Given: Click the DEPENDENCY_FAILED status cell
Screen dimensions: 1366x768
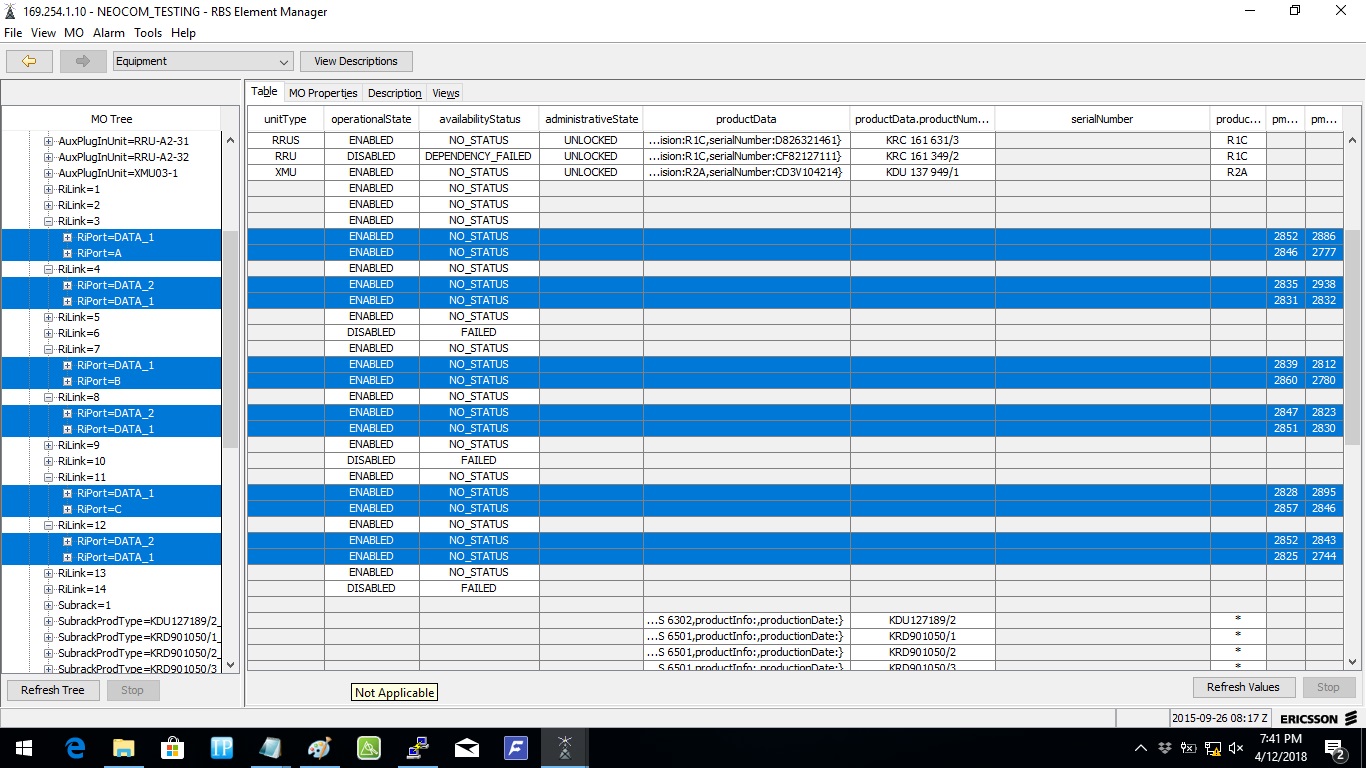Looking at the screenshot, I should [x=479, y=156].
